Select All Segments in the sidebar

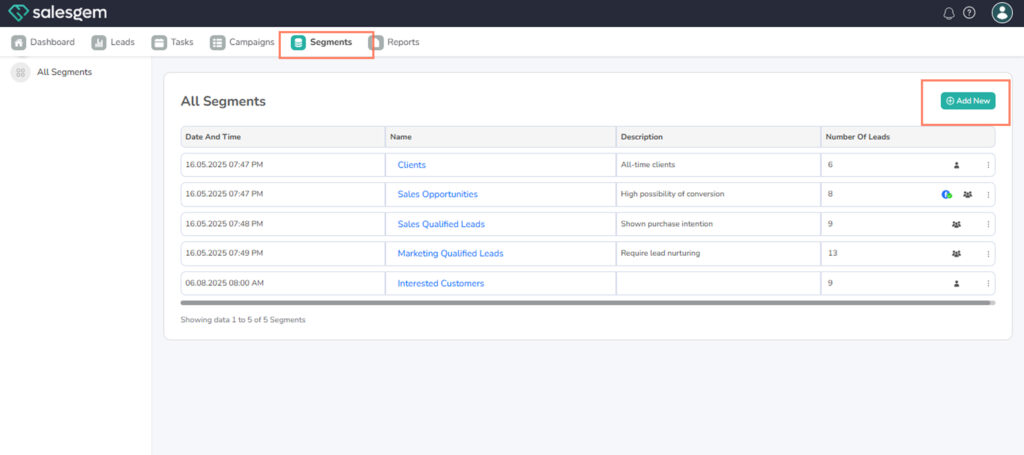64,72
